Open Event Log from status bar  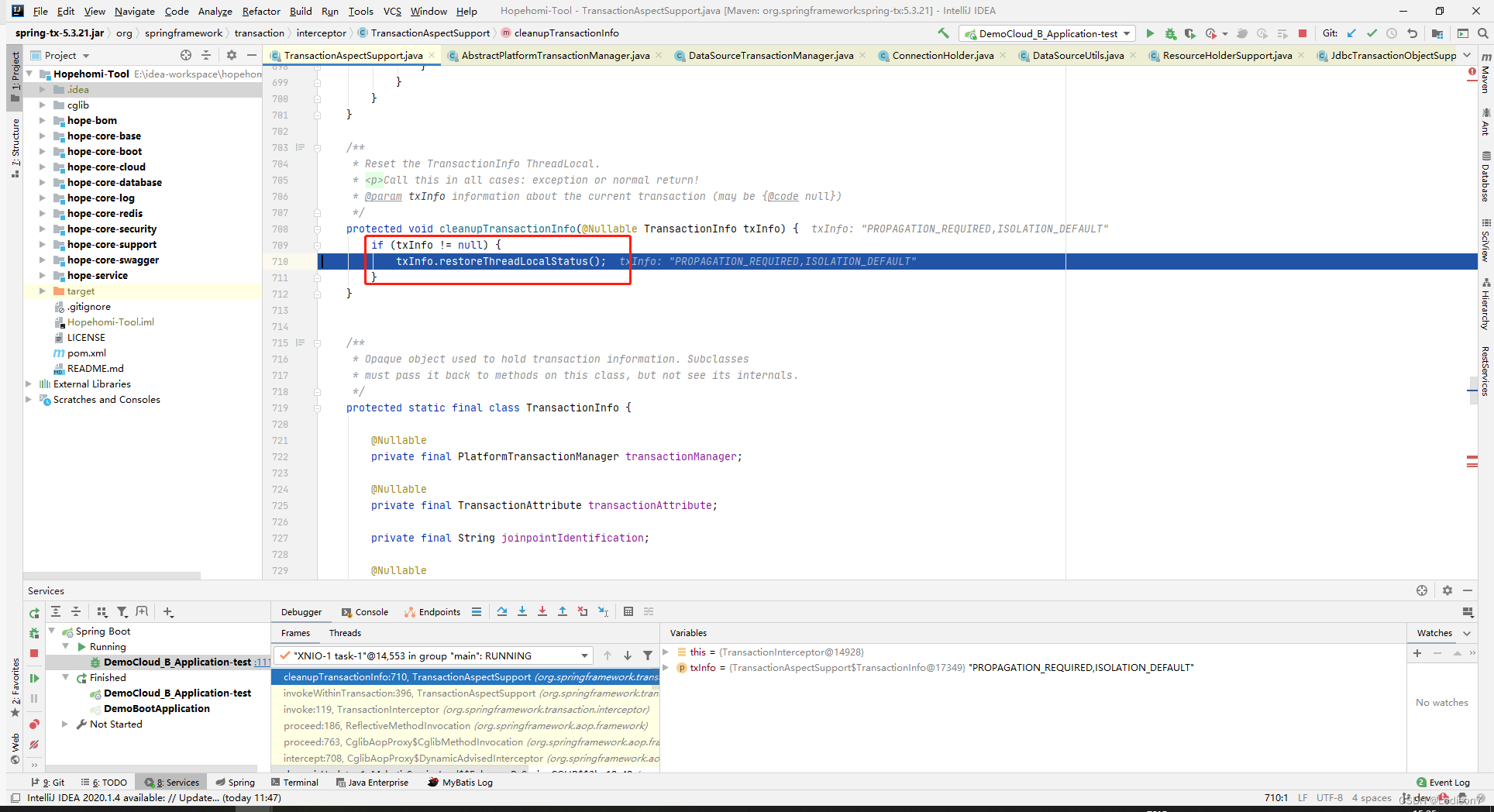click(1443, 783)
